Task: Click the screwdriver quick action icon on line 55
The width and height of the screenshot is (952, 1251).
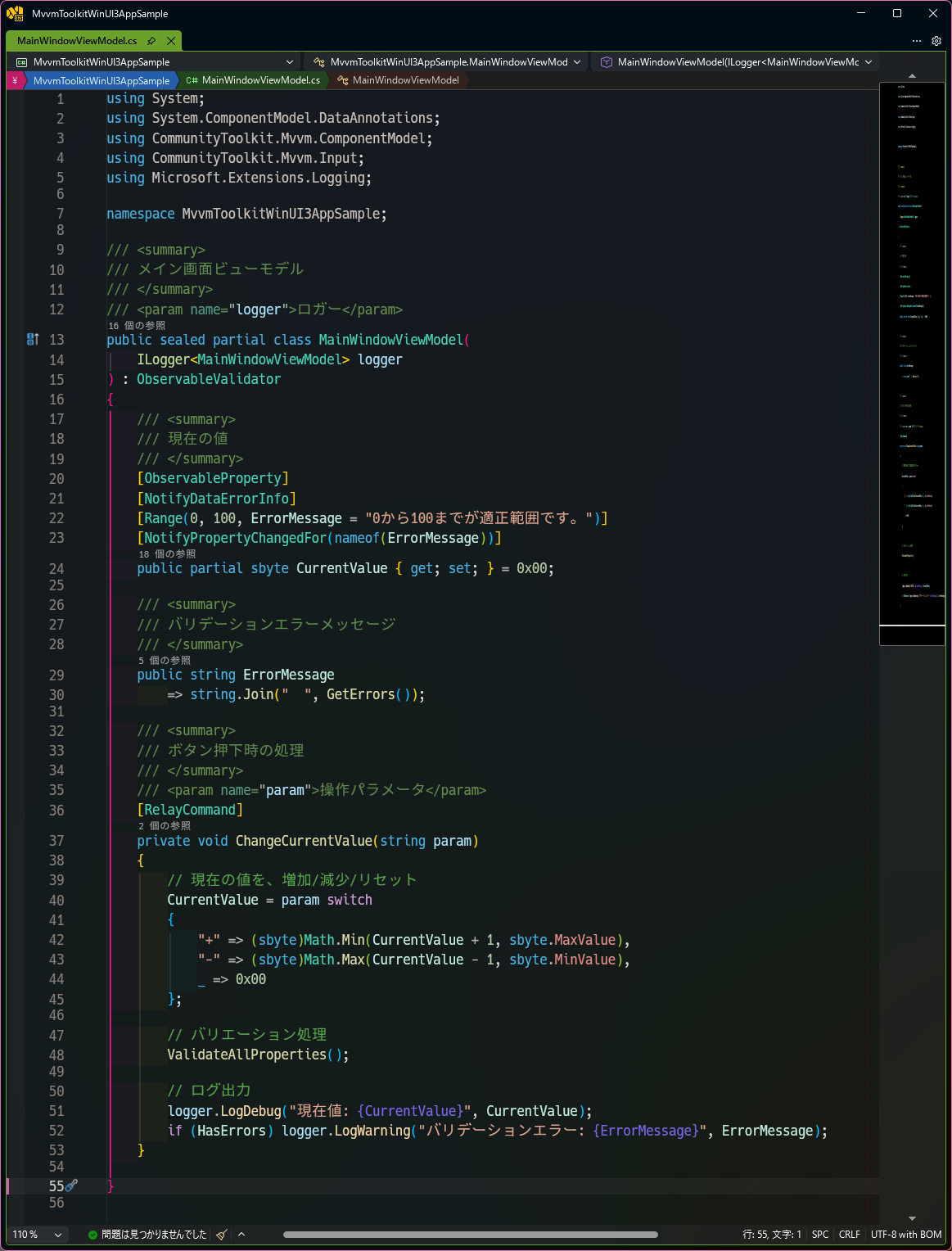Action: click(x=72, y=1186)
